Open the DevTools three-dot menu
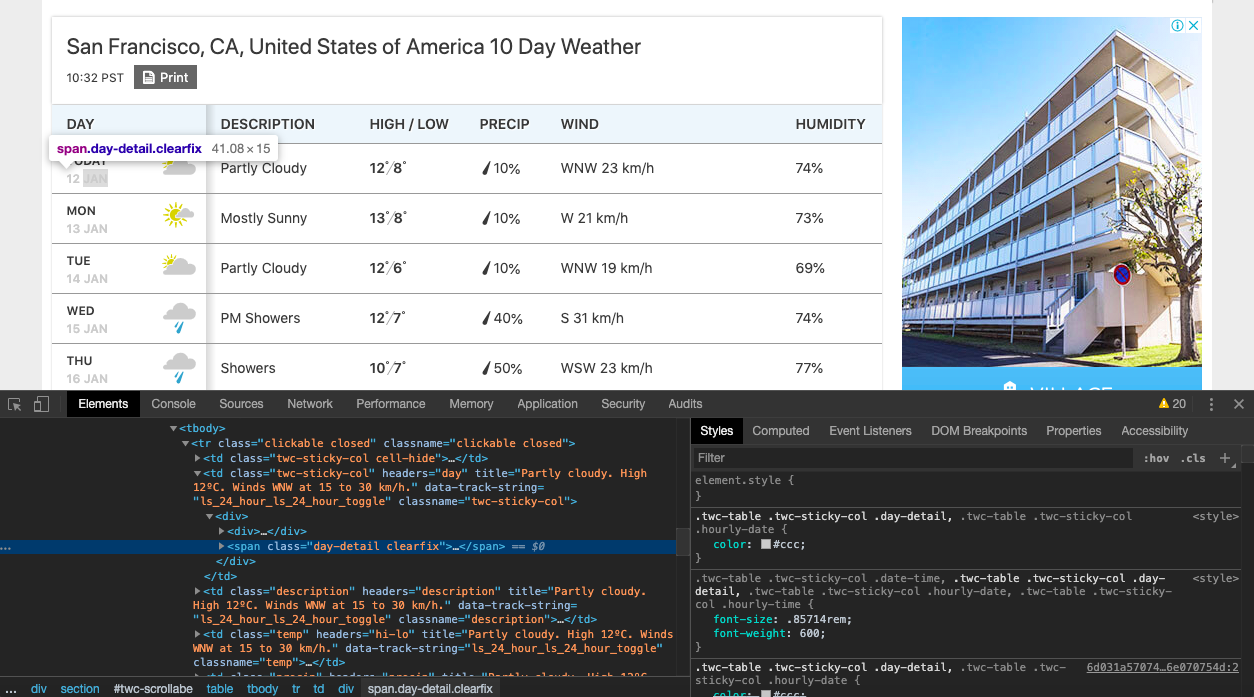Viewport: 1254px width, 697px height. [1211, 403]
